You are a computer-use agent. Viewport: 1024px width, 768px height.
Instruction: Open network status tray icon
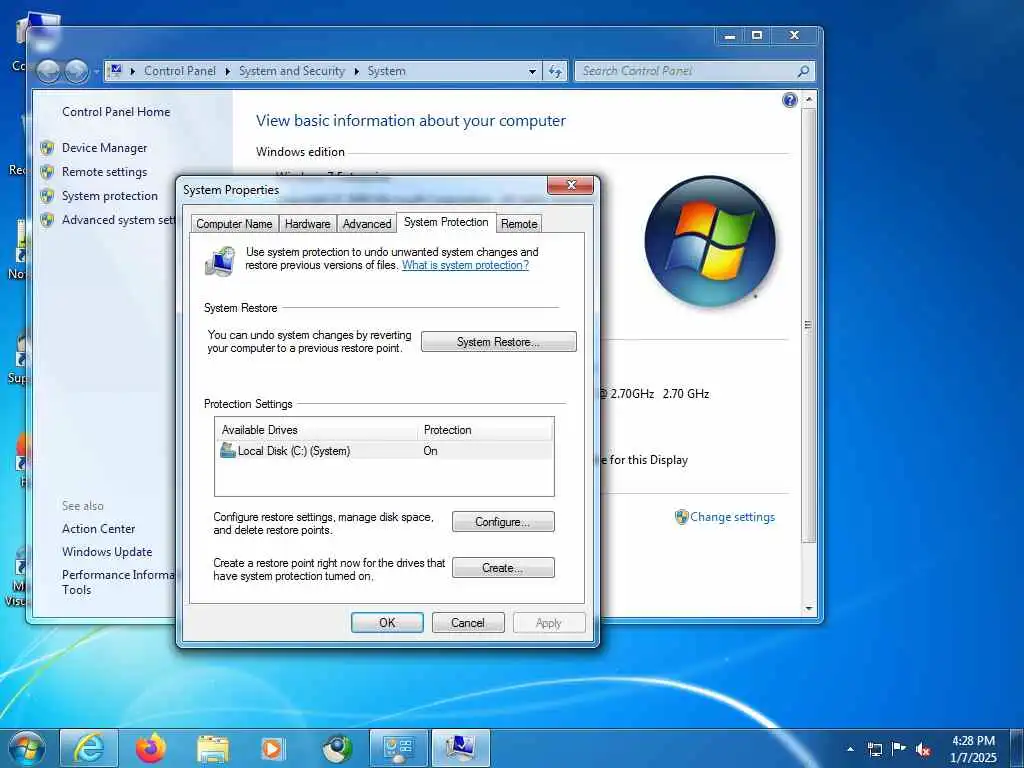click(874, 749)
